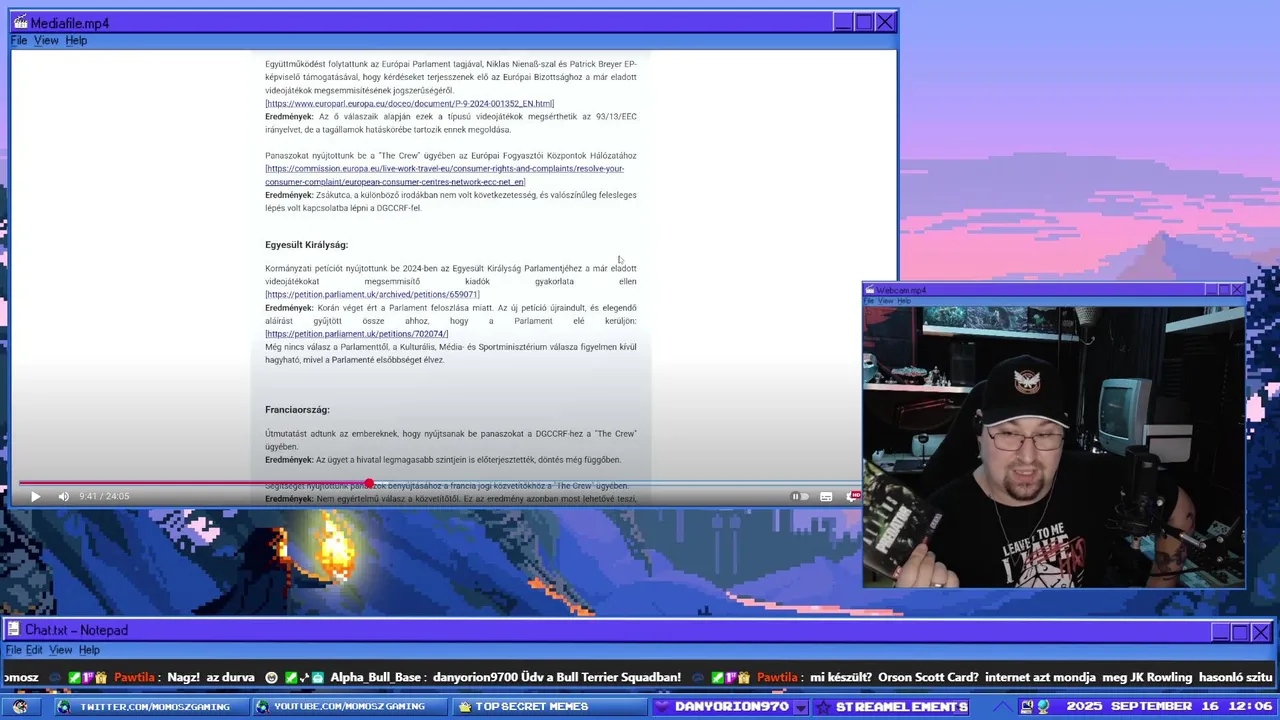Click the Webcam.mp4 video feed

1054,447
